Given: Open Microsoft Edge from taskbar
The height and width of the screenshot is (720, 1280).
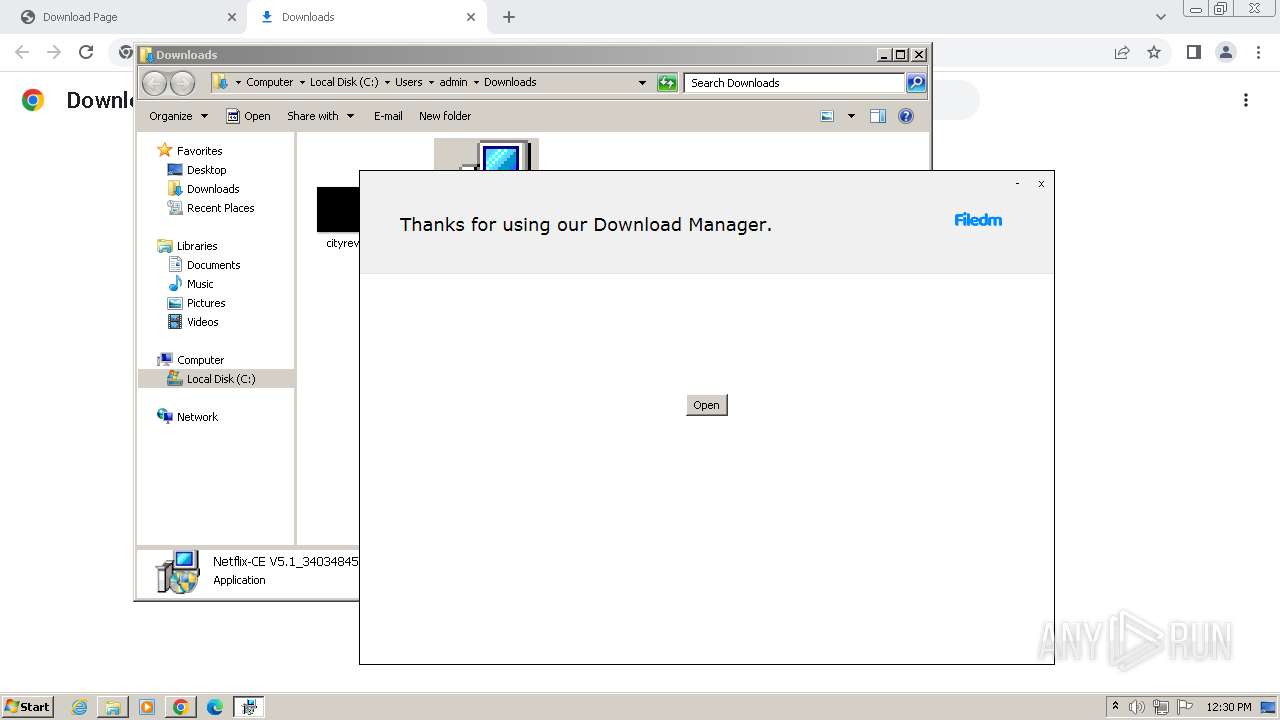Looking at the screenshot, I should [214, 707].
